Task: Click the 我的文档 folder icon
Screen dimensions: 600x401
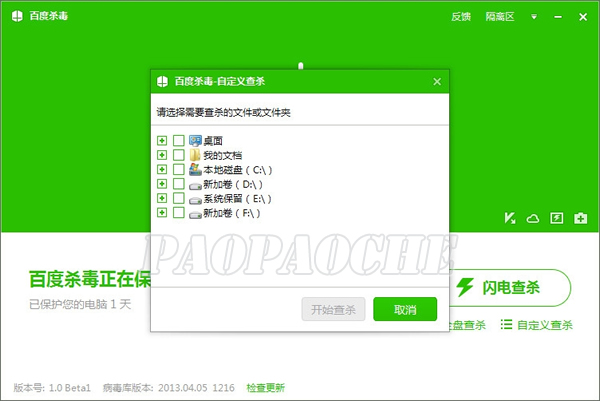Action: [195, 156]
